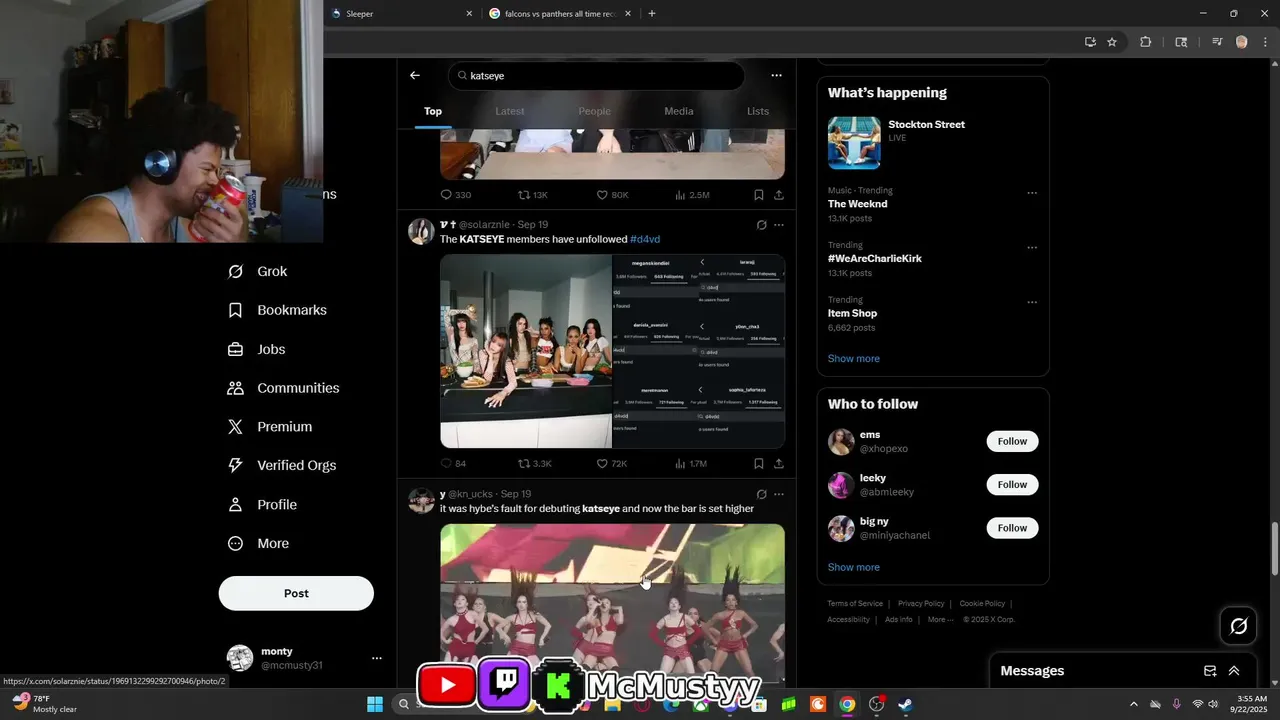Follow leeky @abmleeky
The width and height of the screenshot is (1280, 720).
1012,484
